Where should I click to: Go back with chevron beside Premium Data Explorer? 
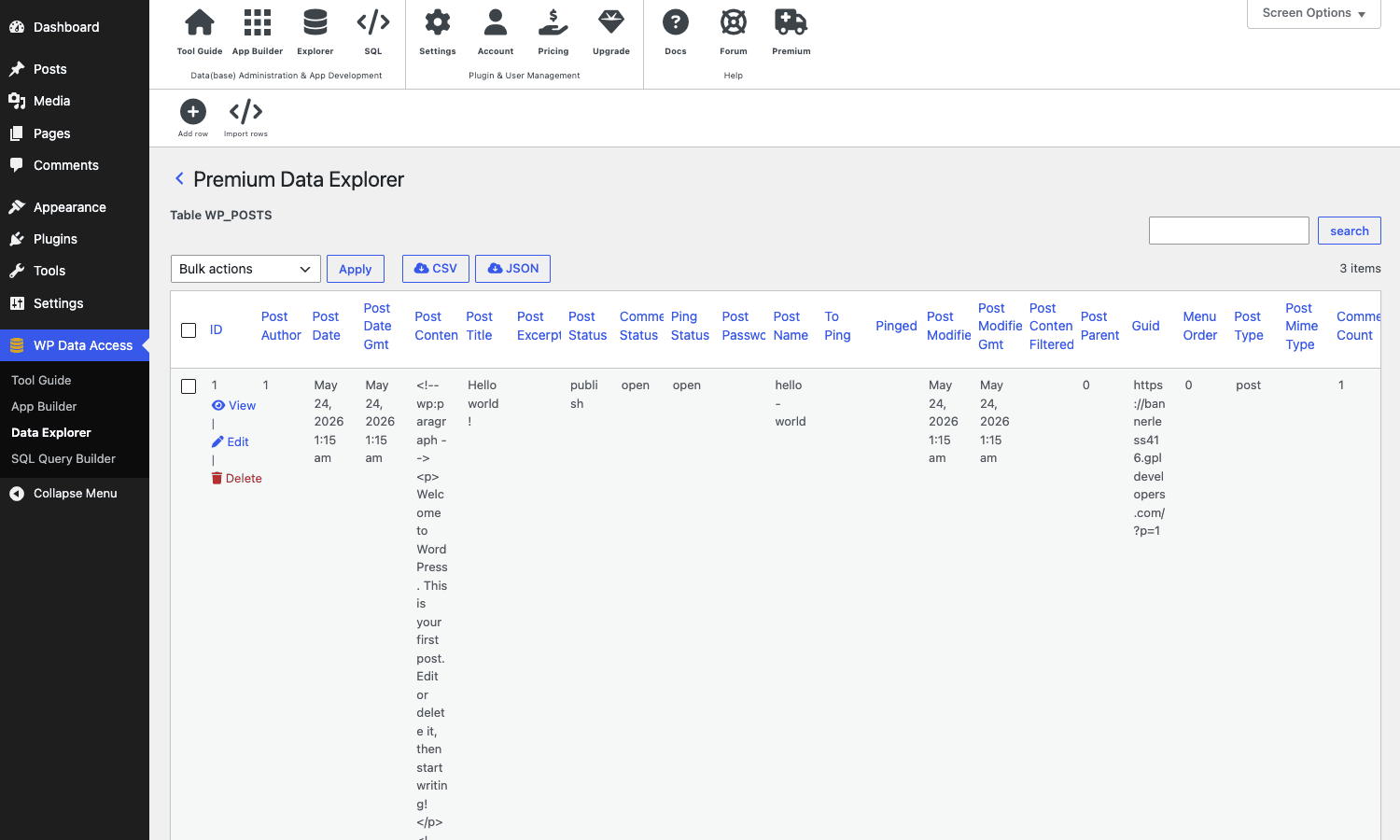pyautogui.click(x=179, y=178)
